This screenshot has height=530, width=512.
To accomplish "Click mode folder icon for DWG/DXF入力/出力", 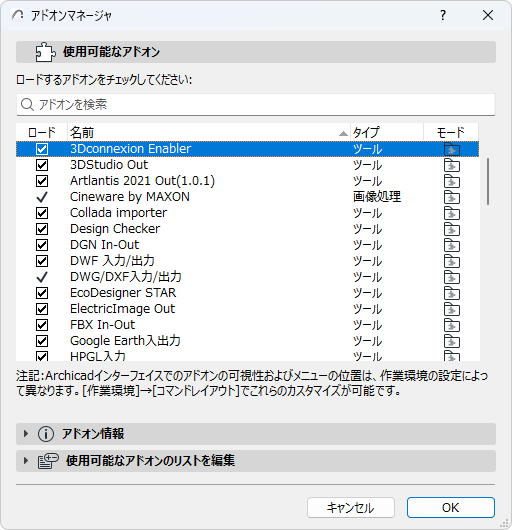I will [x=452, y=277].
